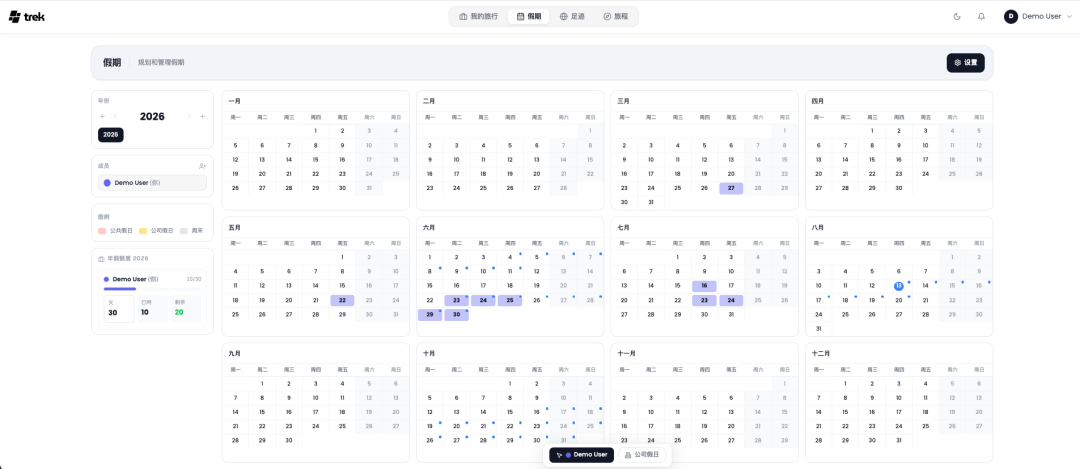Screen dimensions: 1080x469
Task: Click April 15 in 四月 calendar
Action: click(871, 159)
